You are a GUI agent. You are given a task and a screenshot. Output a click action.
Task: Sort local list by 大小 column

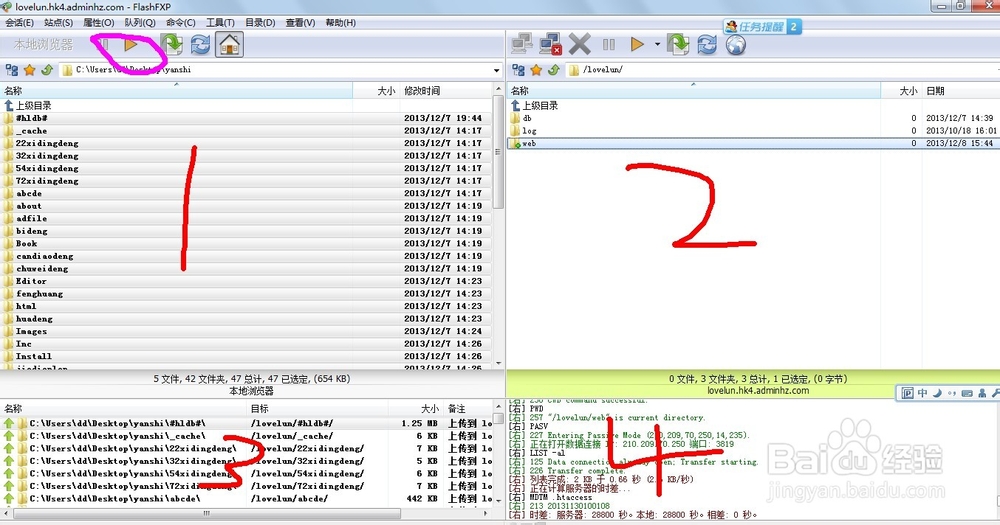click(x=376, y=91)
